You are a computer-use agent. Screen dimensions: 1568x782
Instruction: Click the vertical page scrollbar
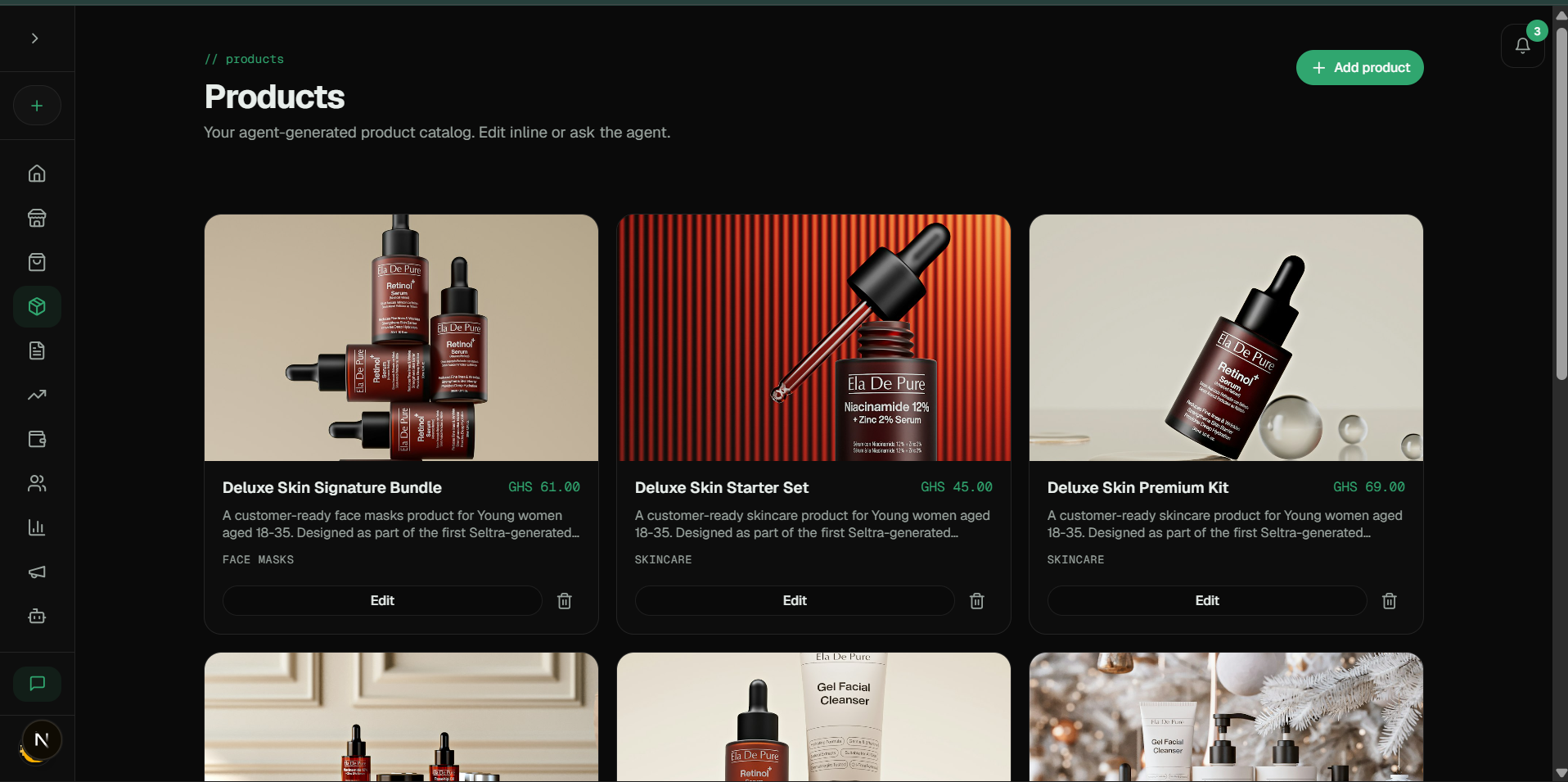pyautogui.click(x=1561, y=203)
